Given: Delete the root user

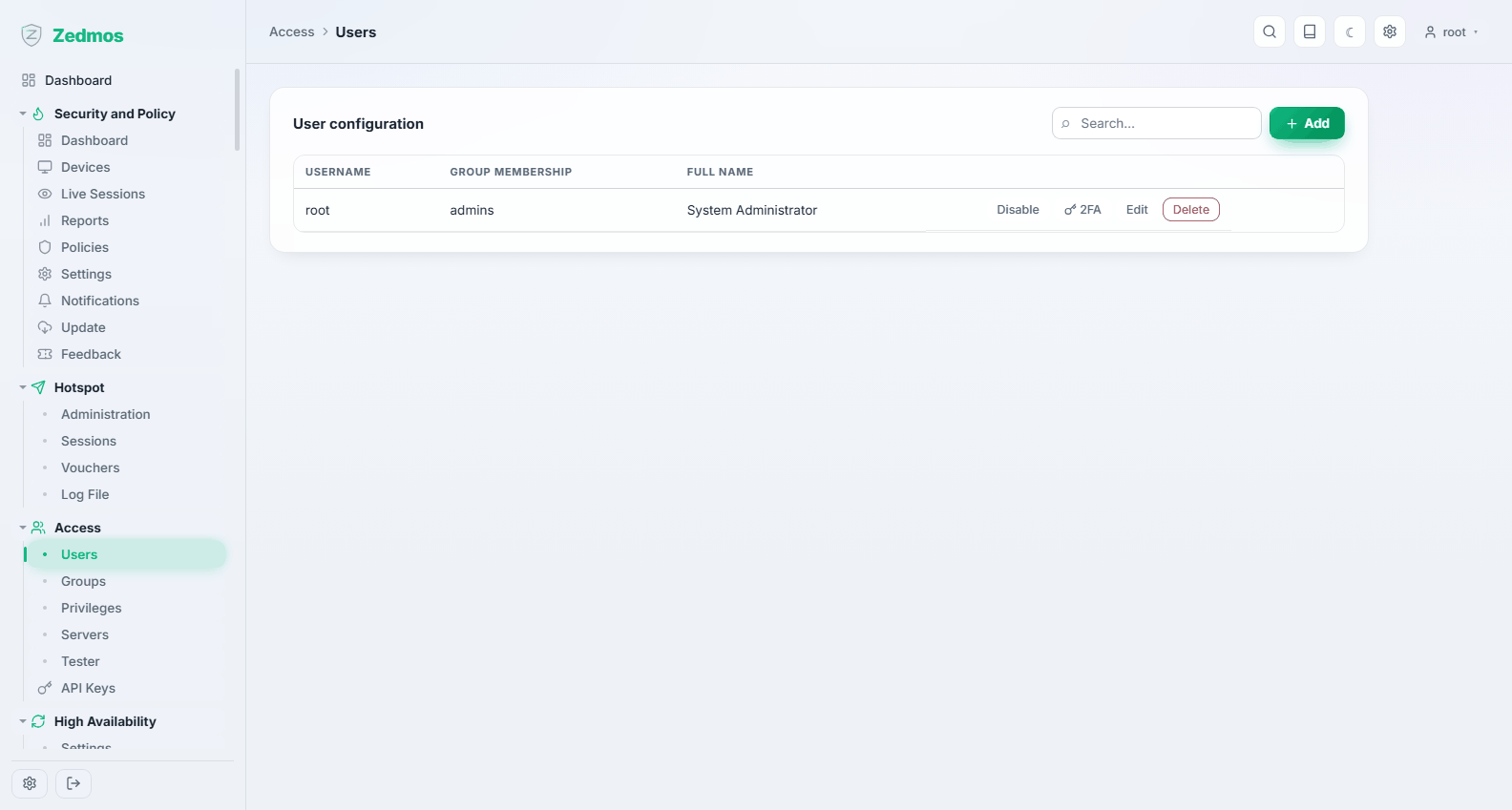Looking at the screenshot, I should pyautogui.click(x=1190, y=210).
